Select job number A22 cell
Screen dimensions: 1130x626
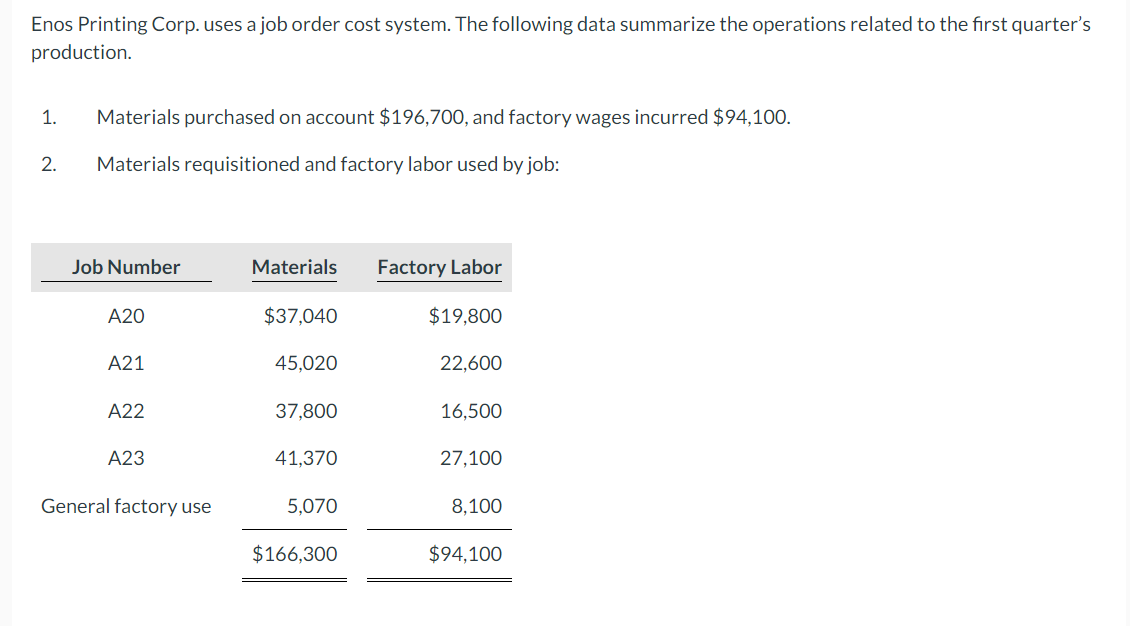click(x=126, y=411)
